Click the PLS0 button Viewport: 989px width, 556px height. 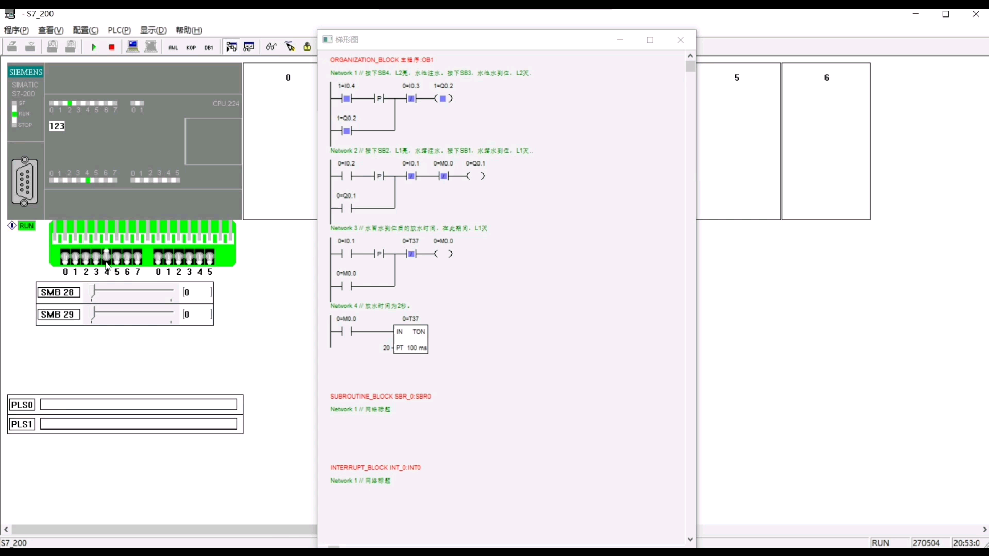tap(22, 405)
